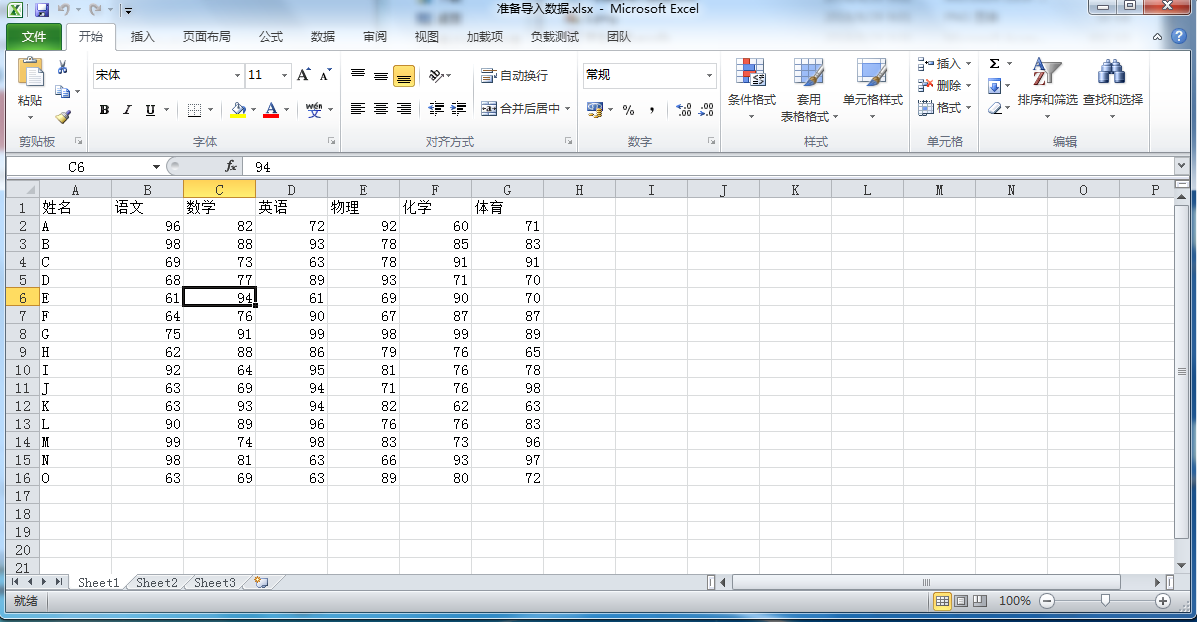Click the Save icon in quick access toolbar

40,9
